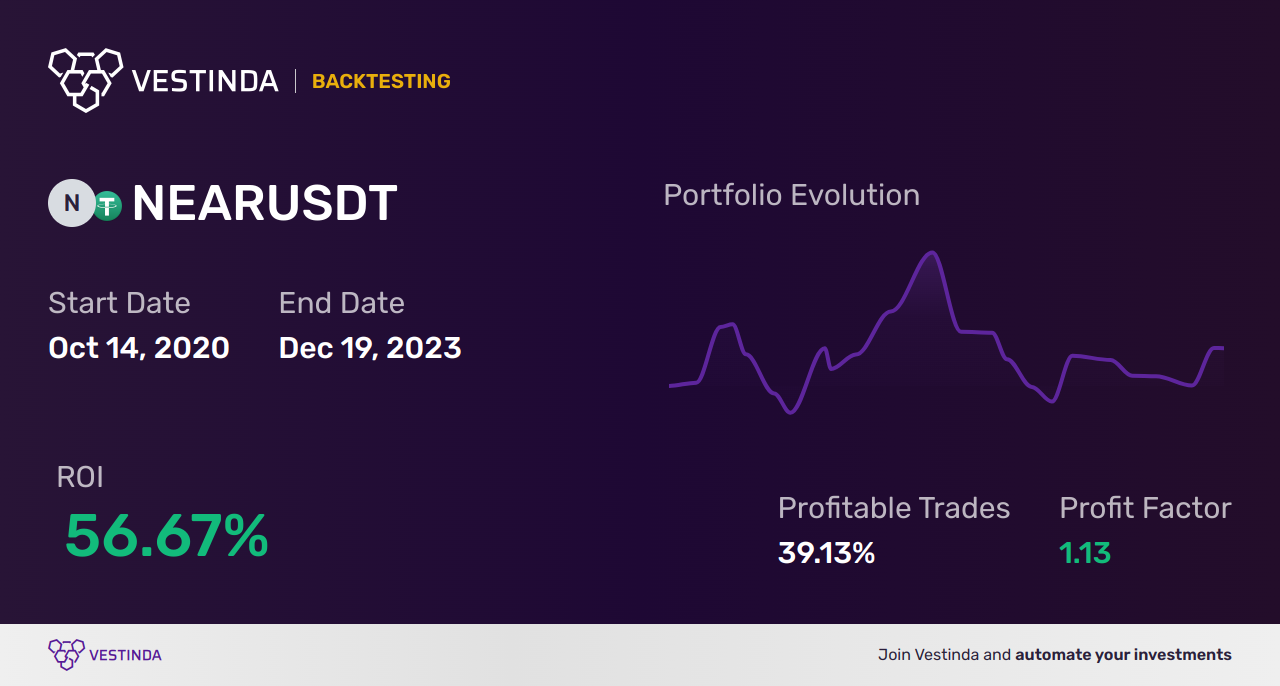Click the Profit Factor value 1.13

(1085, 553)
